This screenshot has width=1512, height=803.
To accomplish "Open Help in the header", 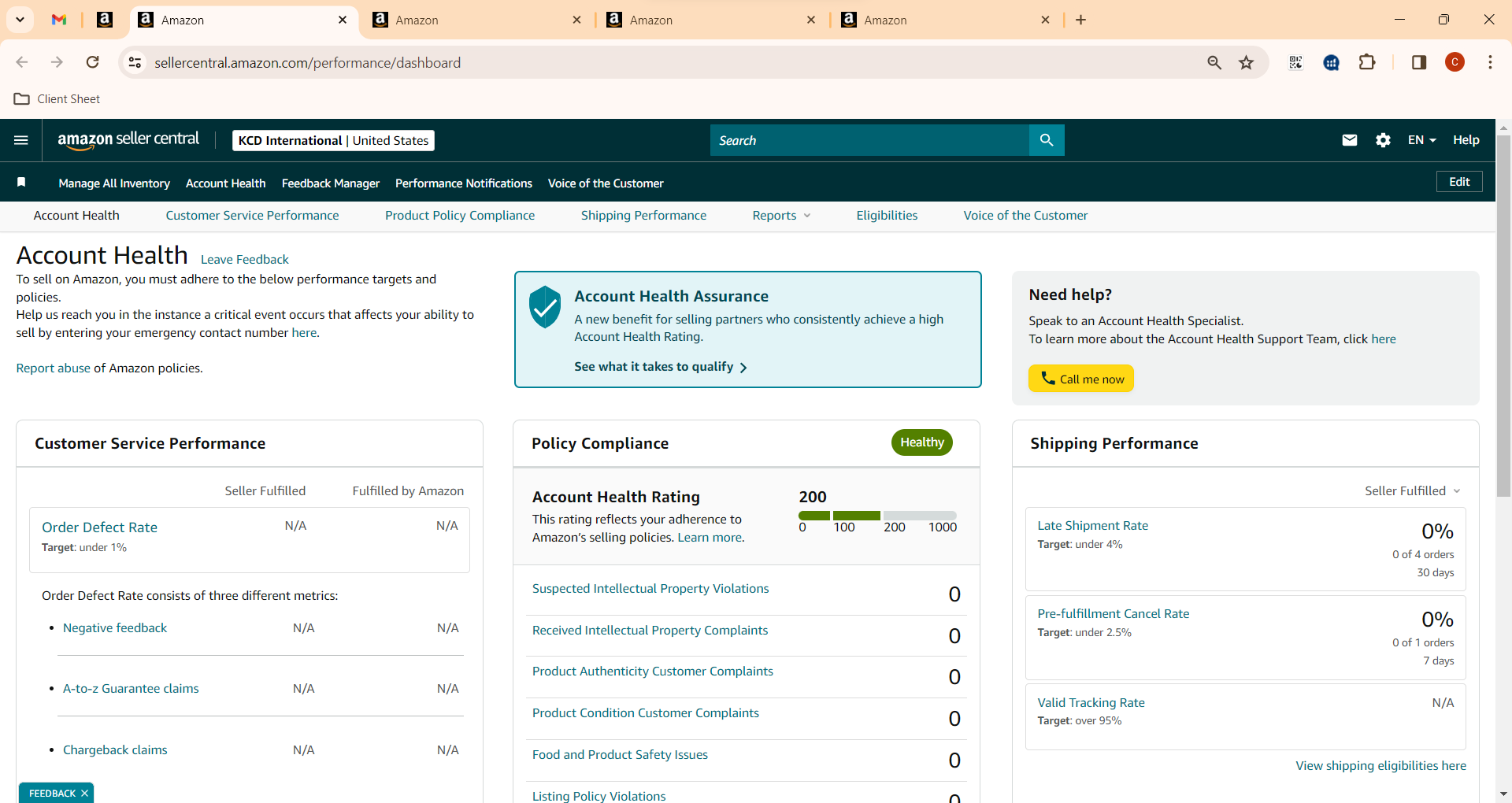I will click(1466, 140).
